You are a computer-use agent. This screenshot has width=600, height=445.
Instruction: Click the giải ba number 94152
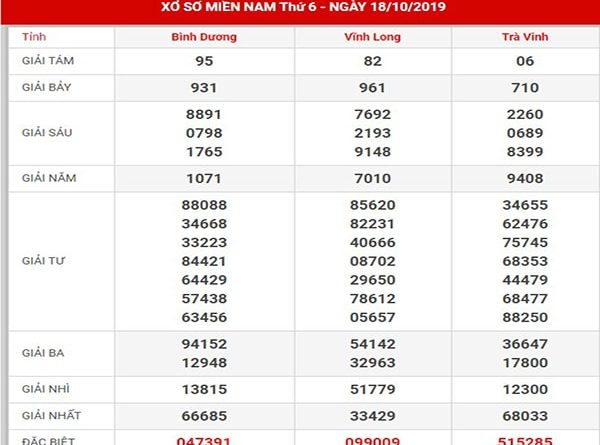coord(204,344)
